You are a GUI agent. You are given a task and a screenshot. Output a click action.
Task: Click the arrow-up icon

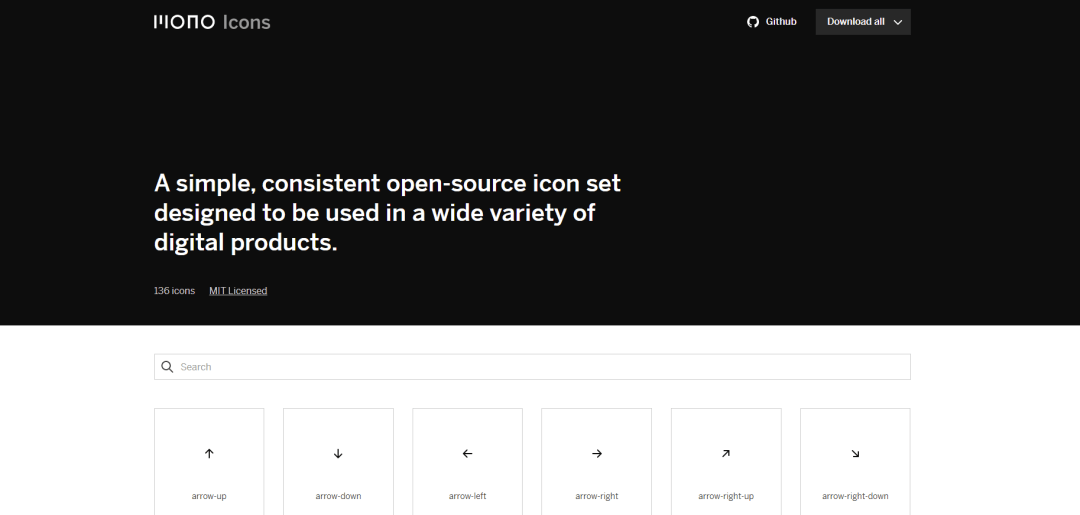pyautogui.click(x=209, y=453)
